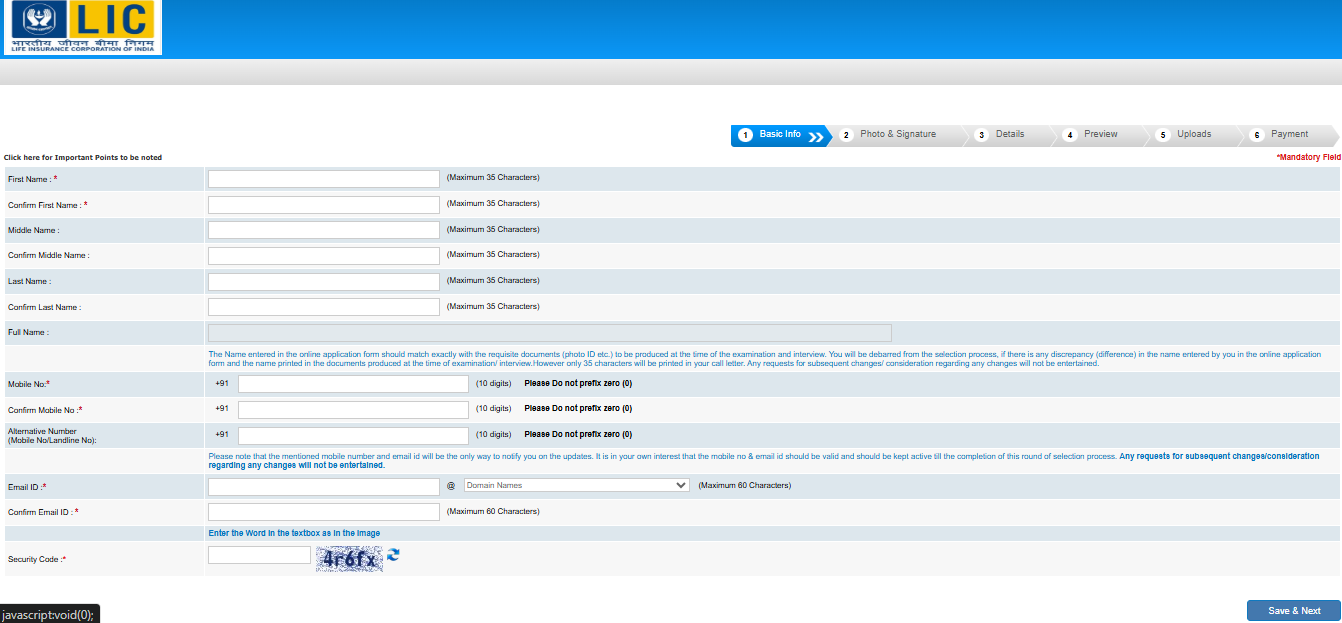Image resolution: width=1342 pixels, height=623 pixels.
Task: Switch to the Details step
Action: coord(1009,135)
